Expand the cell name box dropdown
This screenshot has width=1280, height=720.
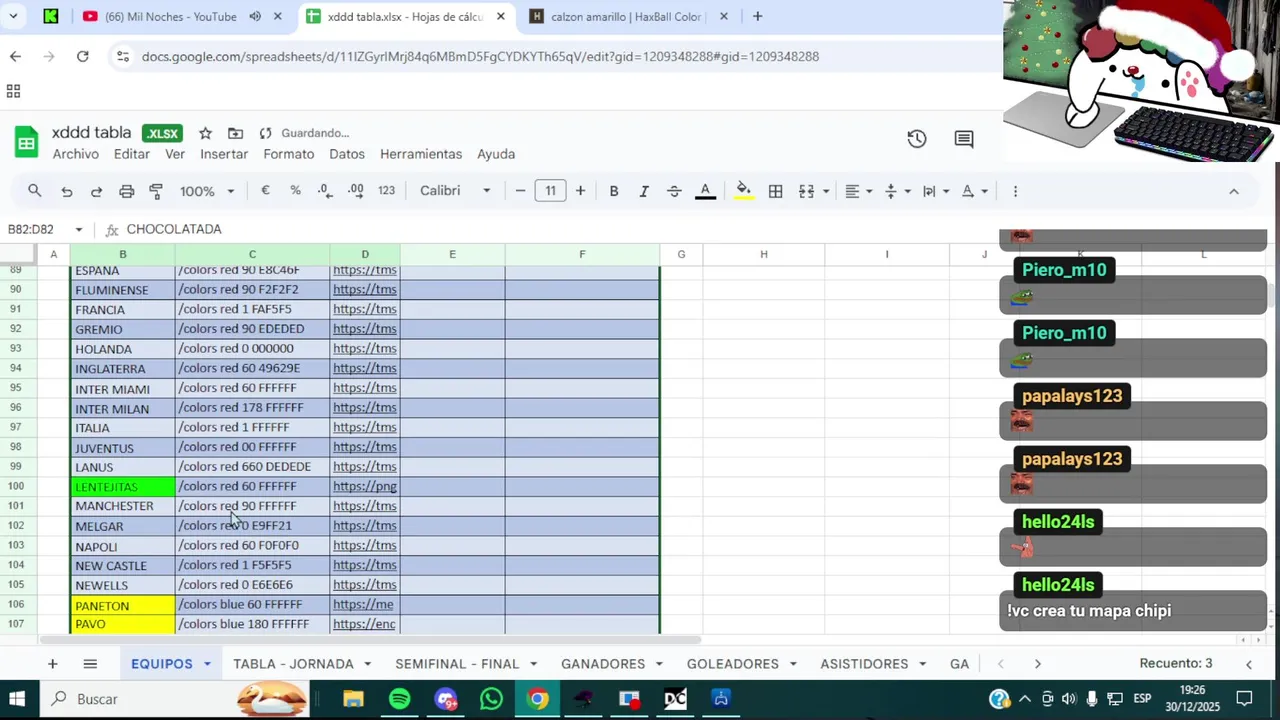(x=78, y=229)
